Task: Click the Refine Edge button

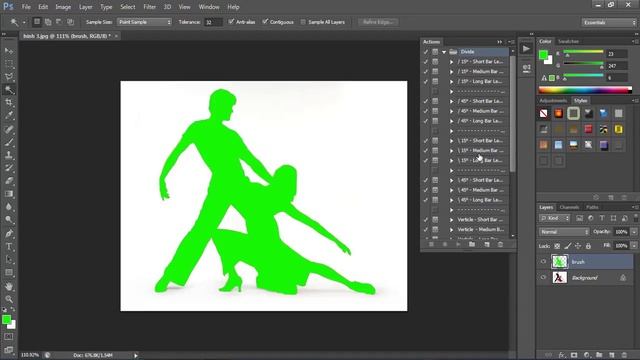Action: (378, 22)
